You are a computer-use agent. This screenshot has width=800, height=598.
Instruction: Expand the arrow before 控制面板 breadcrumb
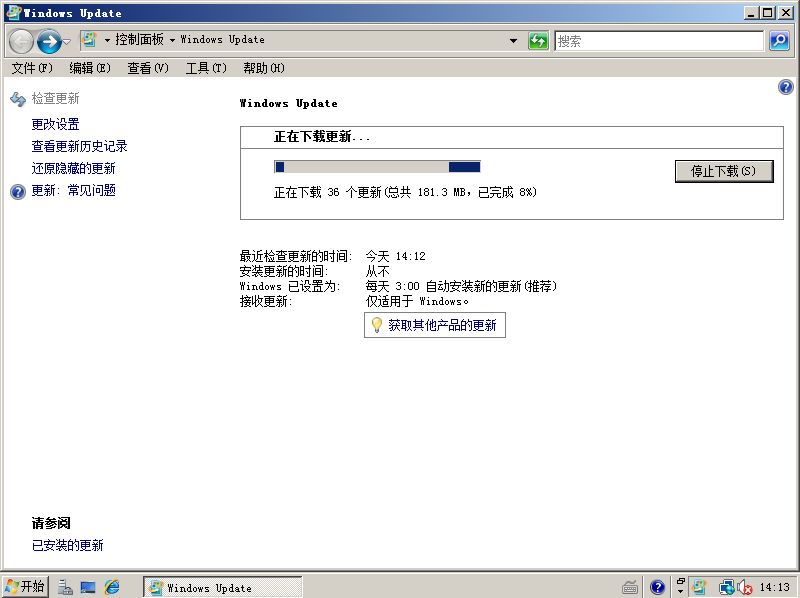point(107,40)
